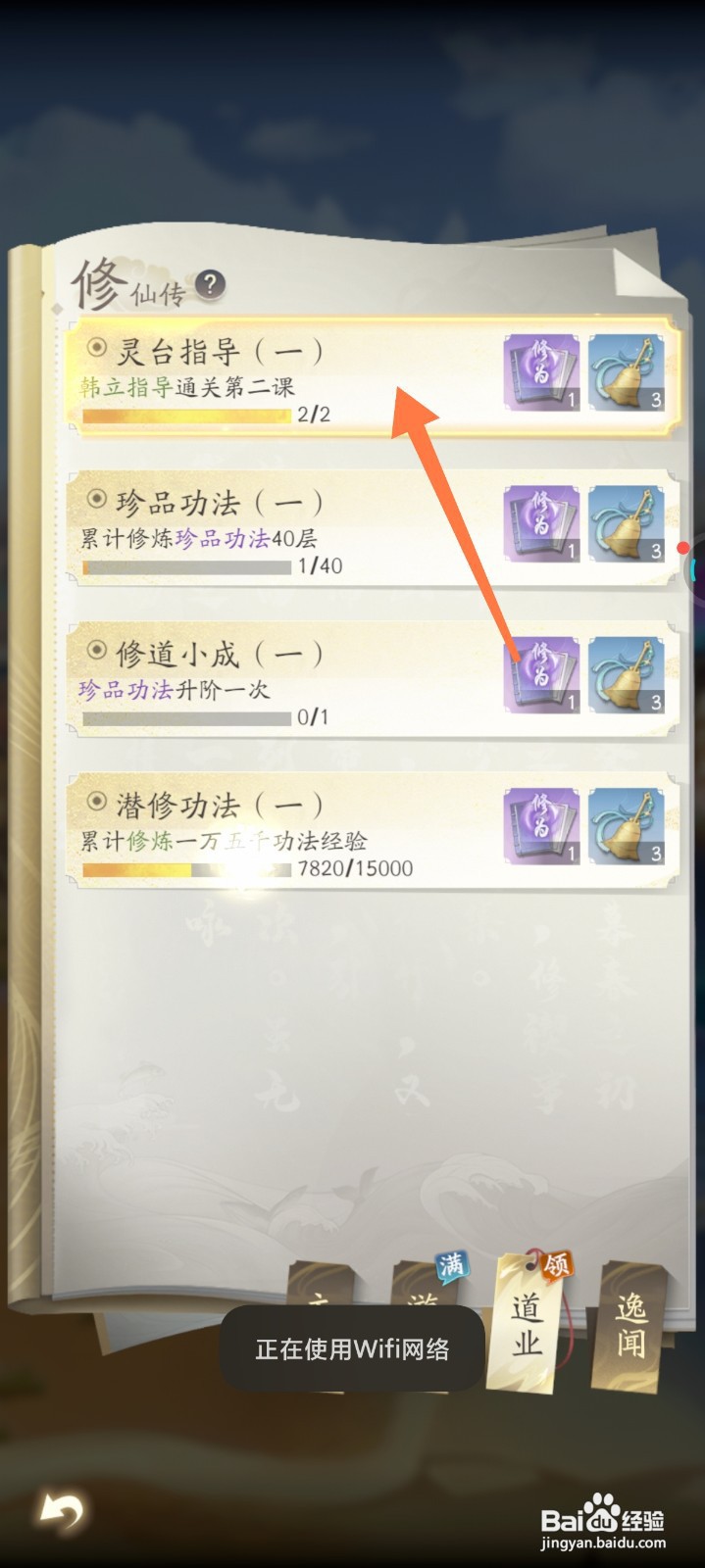Tap 修为 book reward in 潜修功法 row
Viewport: 705px width, 1568px height.
point(542,827)
